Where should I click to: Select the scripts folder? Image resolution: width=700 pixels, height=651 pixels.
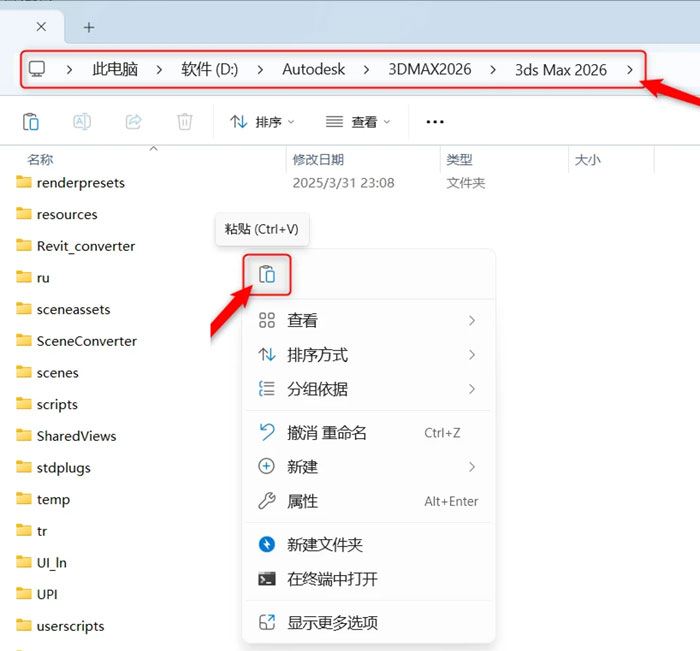(x=47, y=405)
